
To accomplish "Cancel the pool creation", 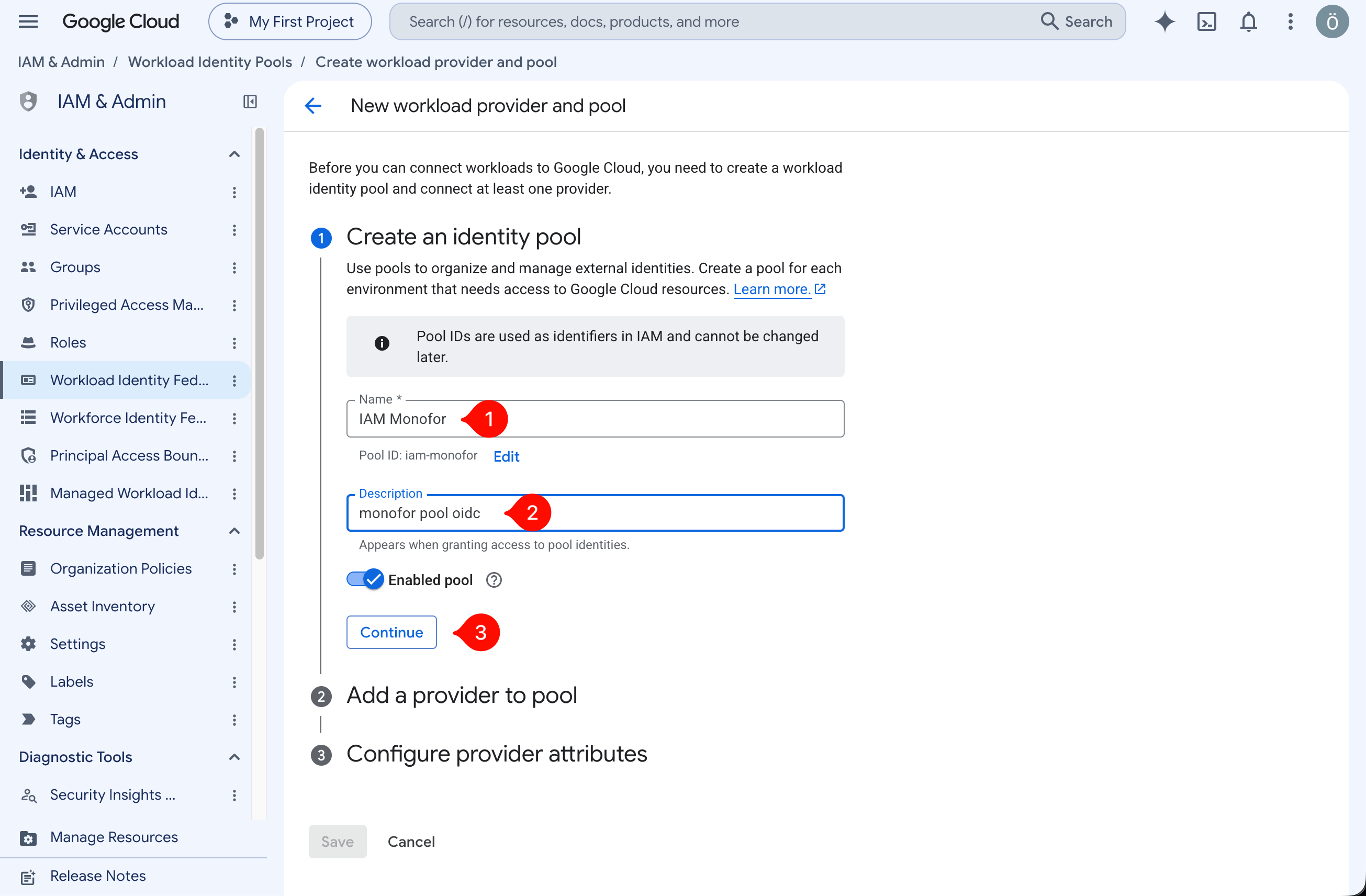I will click(x=411, y=842).
